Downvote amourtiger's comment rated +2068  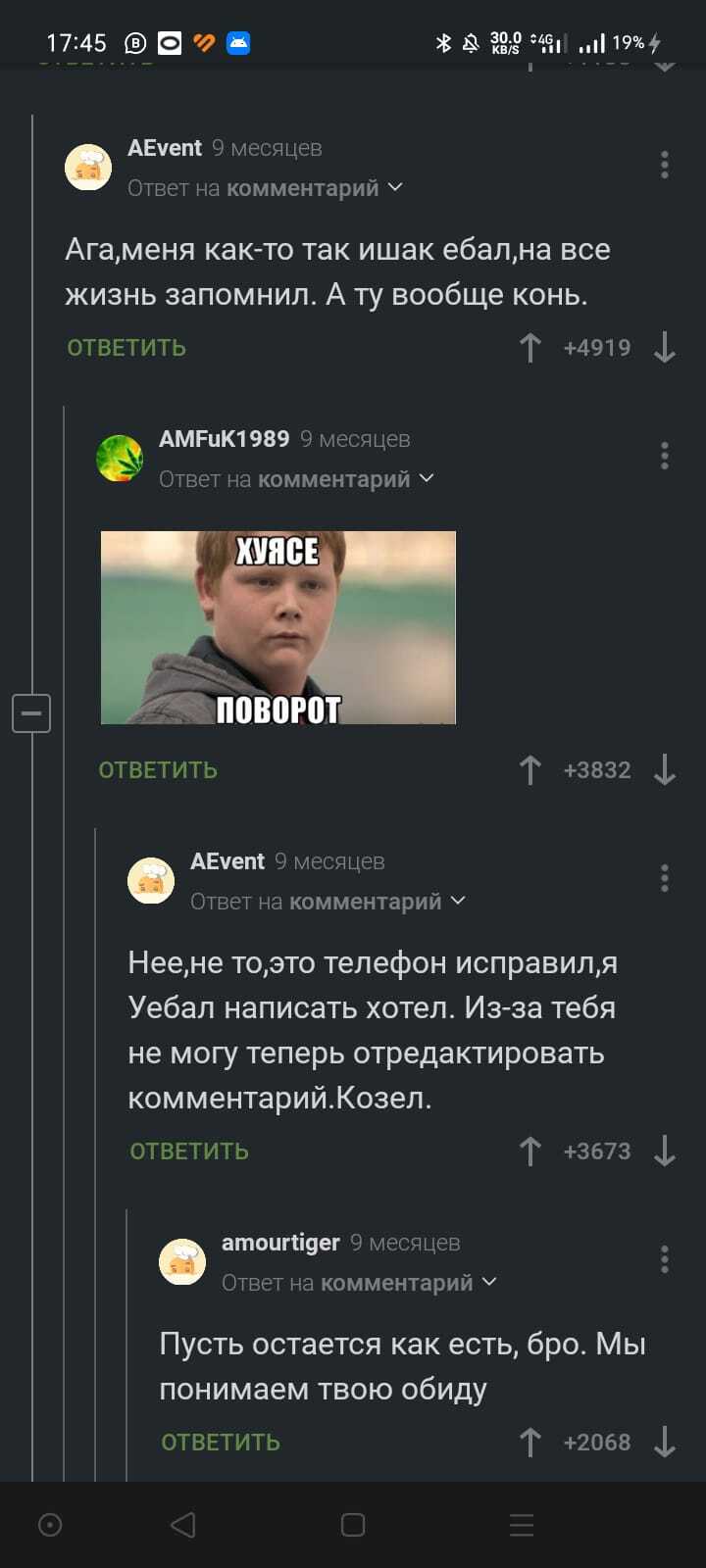(665, 1443)
